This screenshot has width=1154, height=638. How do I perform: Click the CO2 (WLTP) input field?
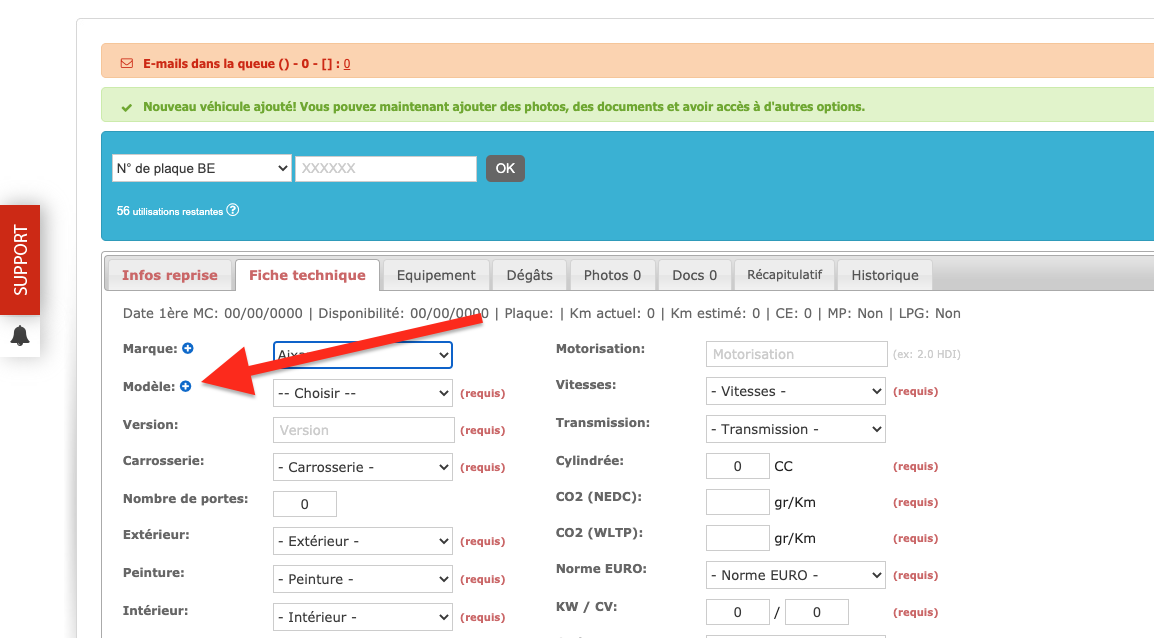[737, 538]
